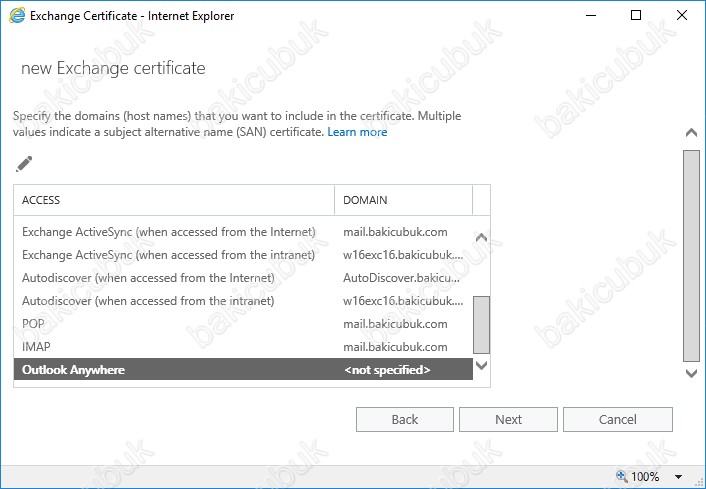Screen dimensions: 706x489
Task: Open the Learn more link
Action: tap(357, 132)
